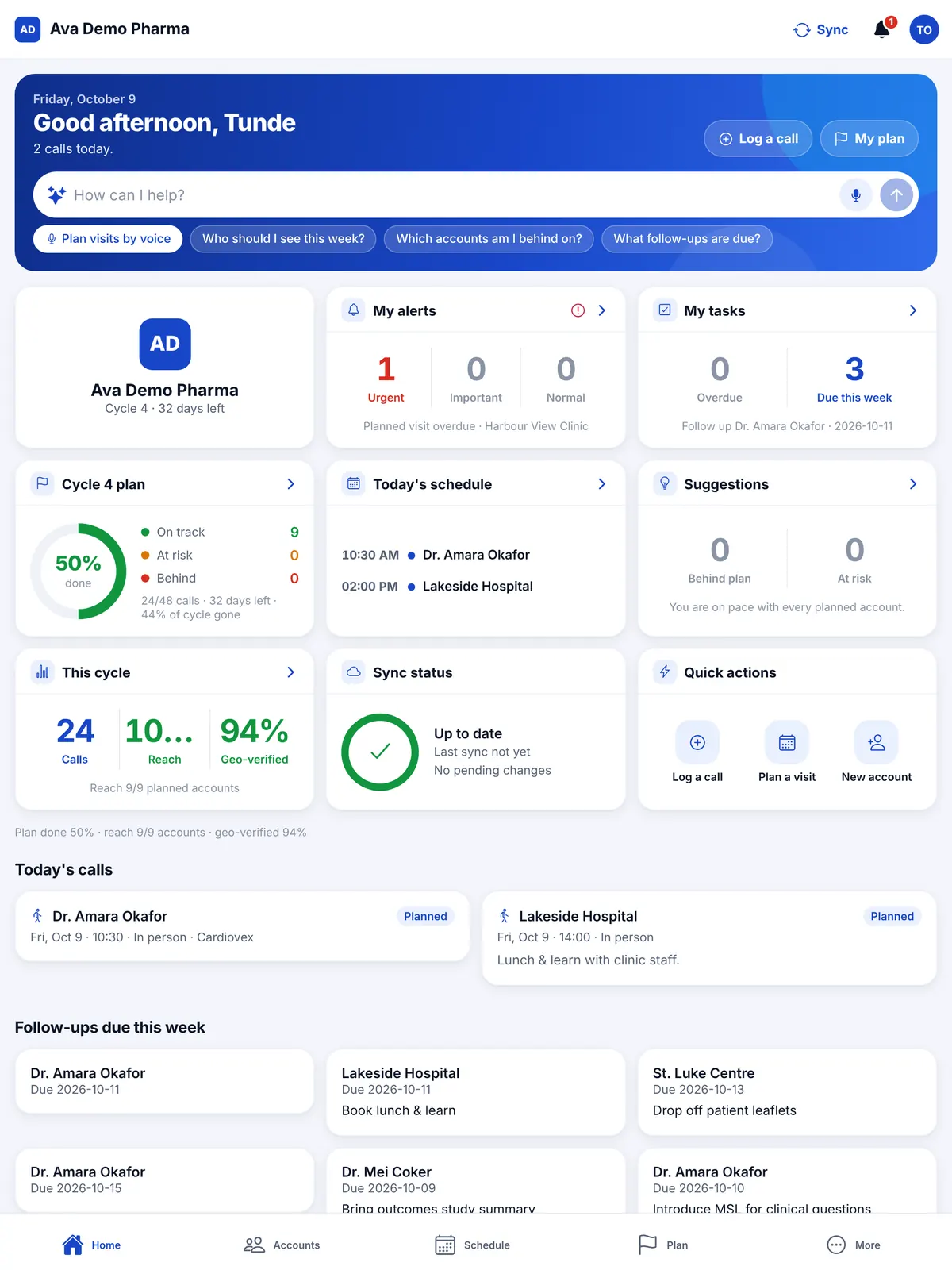The width and height of the screenshot is (952, 1270).
Task: Open the More tab in bottom bar
Action: tap(854, 1245)
